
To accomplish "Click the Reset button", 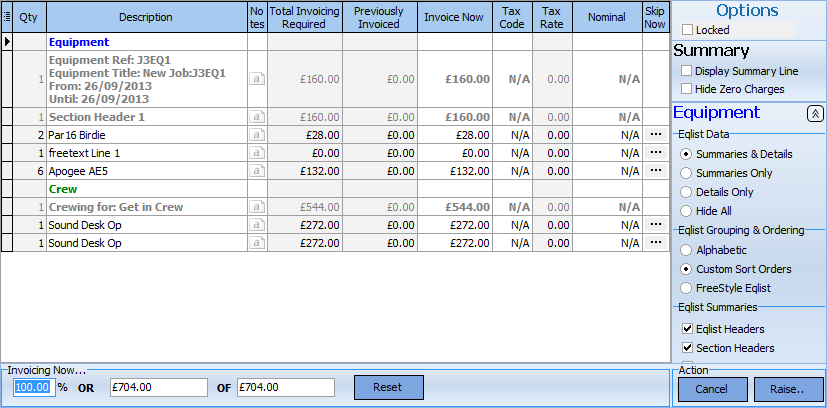I will pyautogui.click(x=388, y=387).
